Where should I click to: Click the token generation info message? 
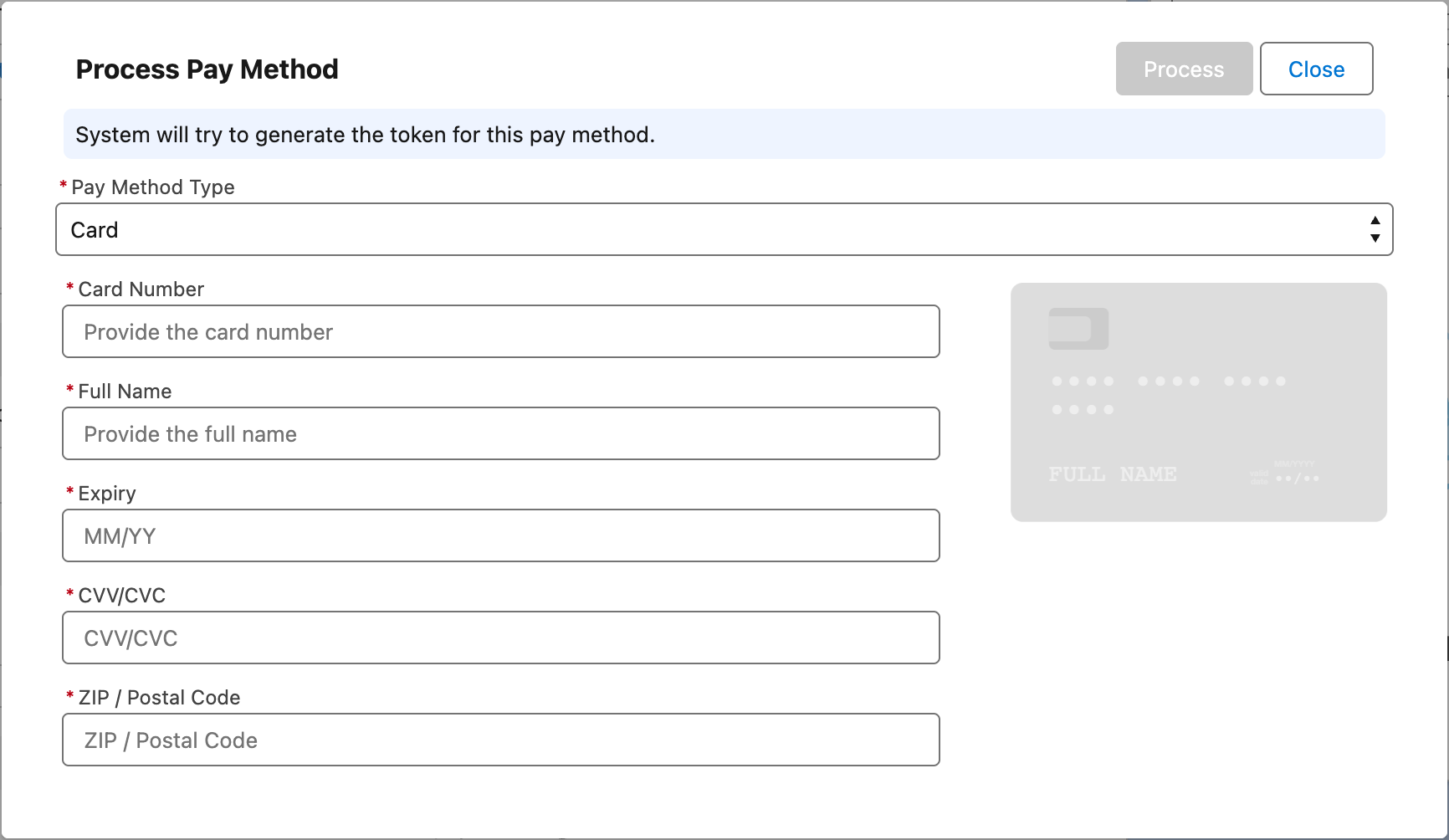[724, 134]
